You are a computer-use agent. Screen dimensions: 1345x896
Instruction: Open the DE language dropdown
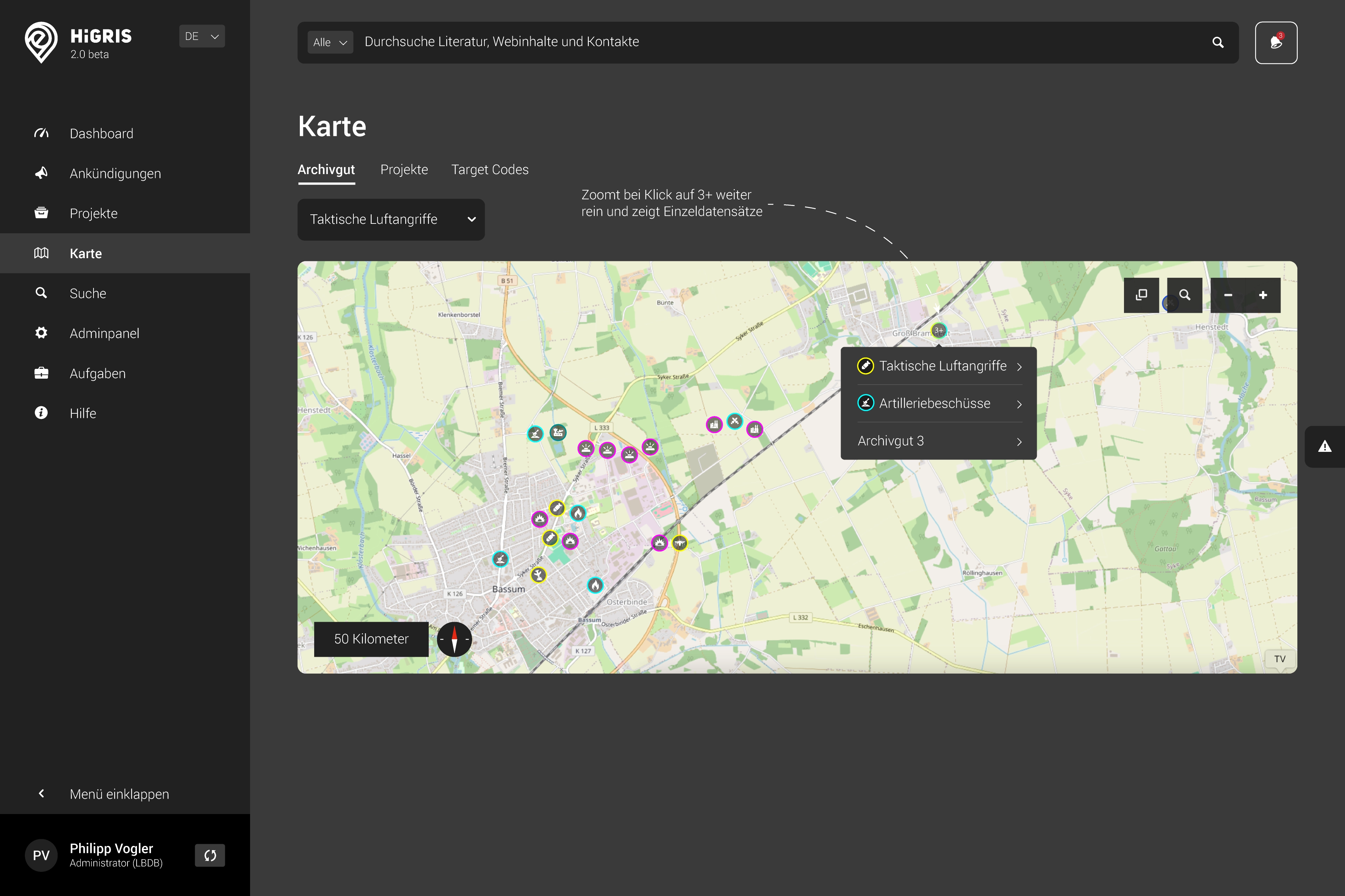(x=202, y=36)
